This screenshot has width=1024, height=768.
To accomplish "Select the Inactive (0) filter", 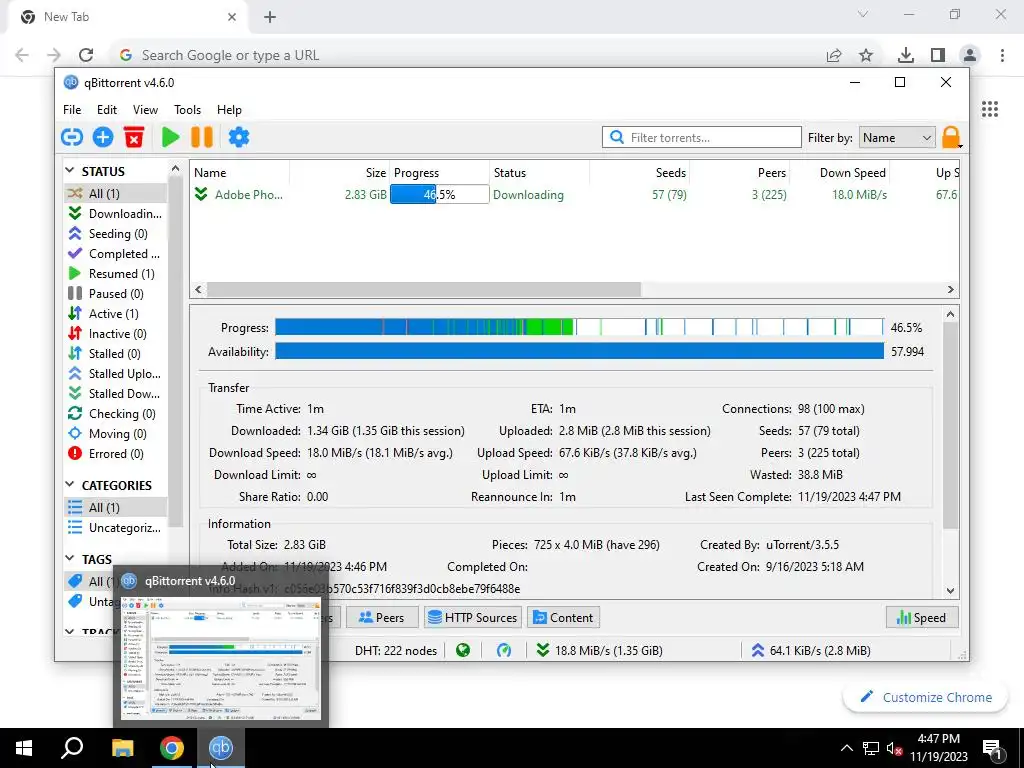I will pyautogui.click(x=116, y=334).
